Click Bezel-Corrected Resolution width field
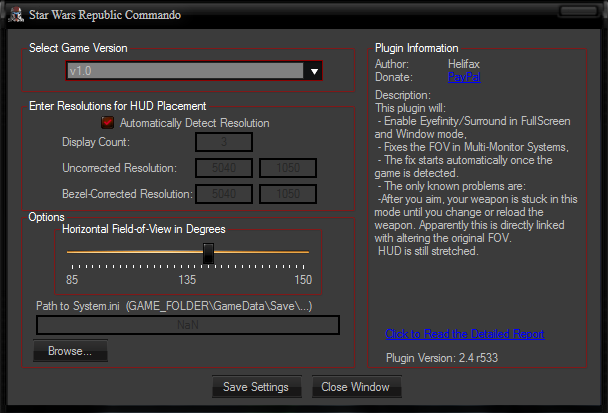This screenshot has width=608, height=413. pyautogui.click(x=224, y=194)
